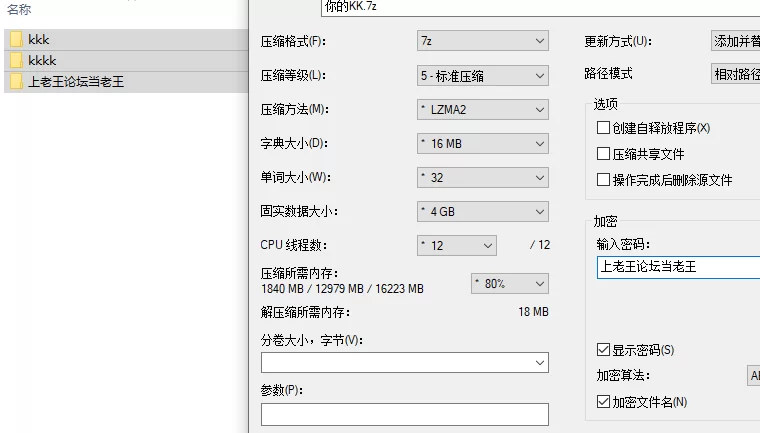This screenshot has width=760, height=433.
Task: Click the kkkk folder icon
Action: (x=16, y=60)
